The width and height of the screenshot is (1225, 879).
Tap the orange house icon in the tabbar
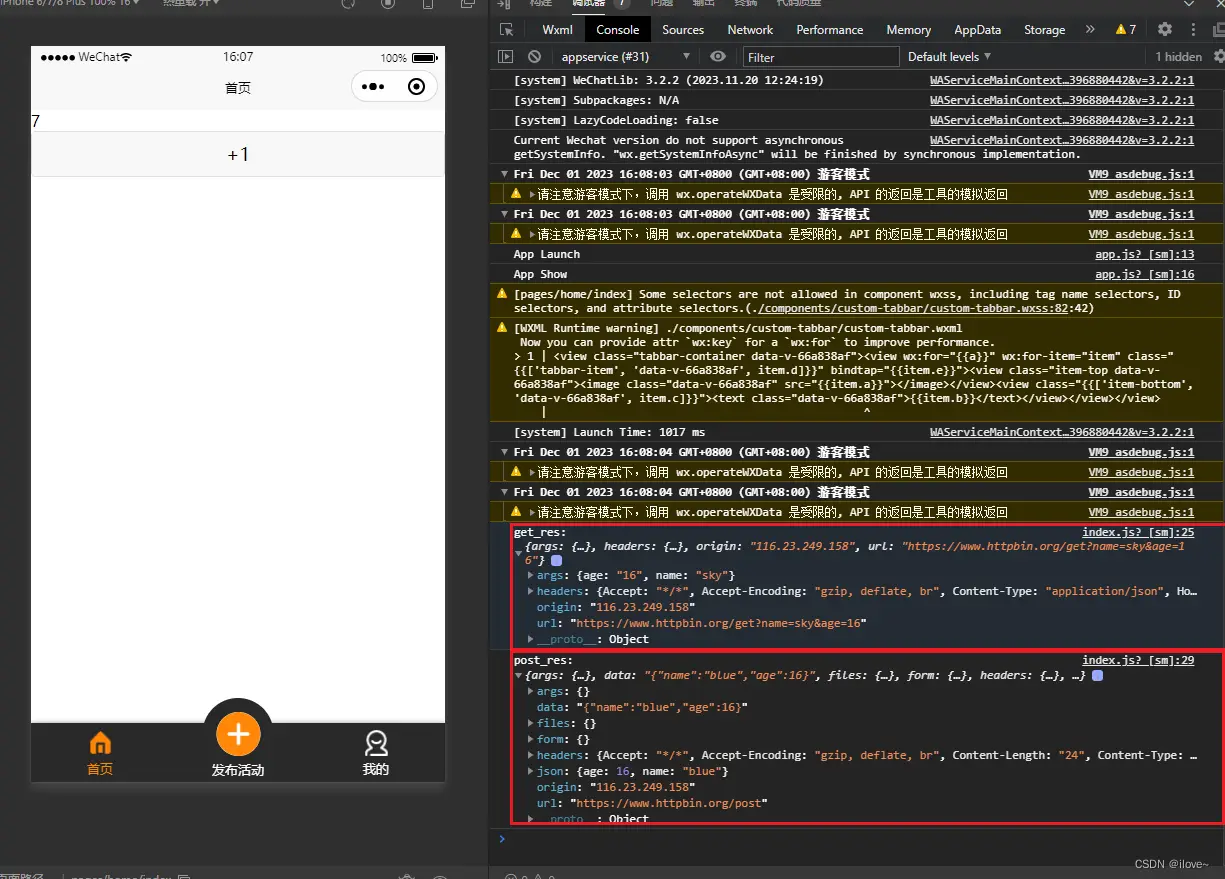tap(100, 743)
